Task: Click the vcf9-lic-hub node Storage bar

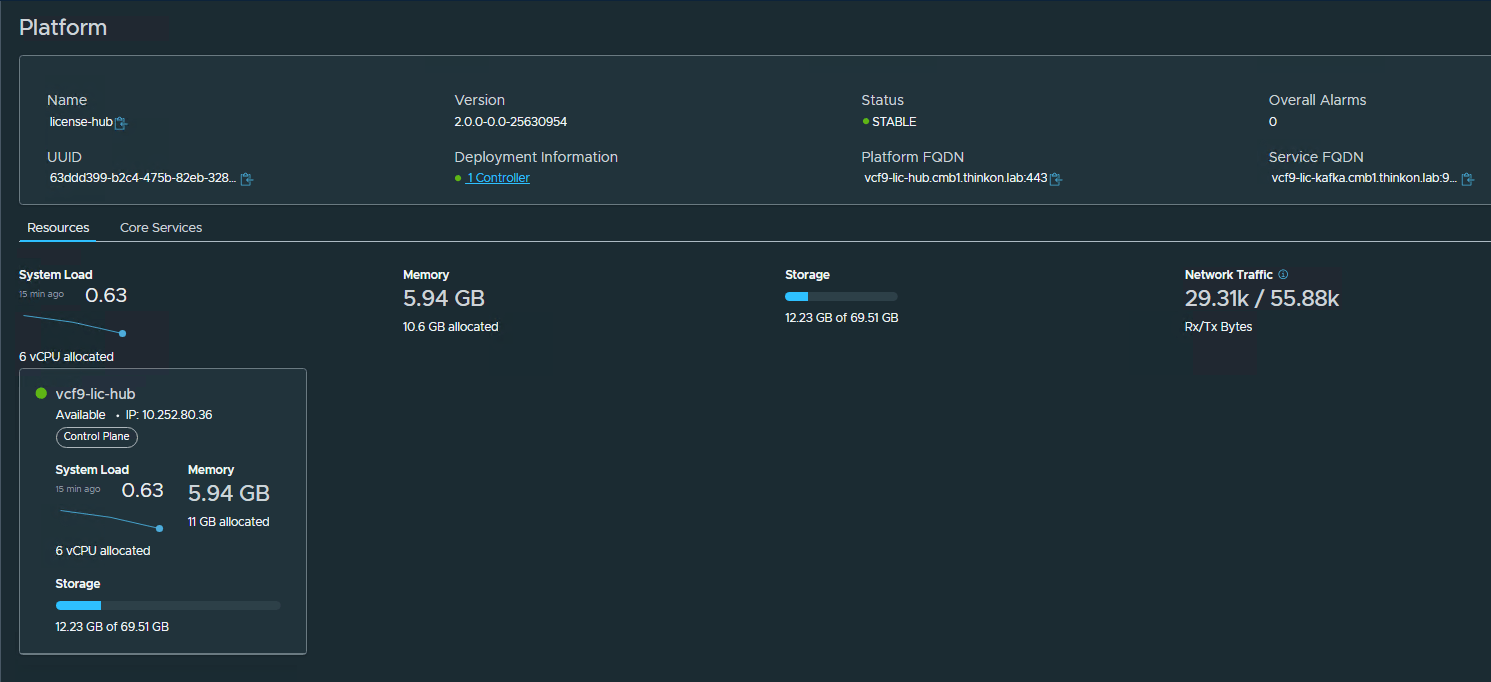Action: (168, 605)
